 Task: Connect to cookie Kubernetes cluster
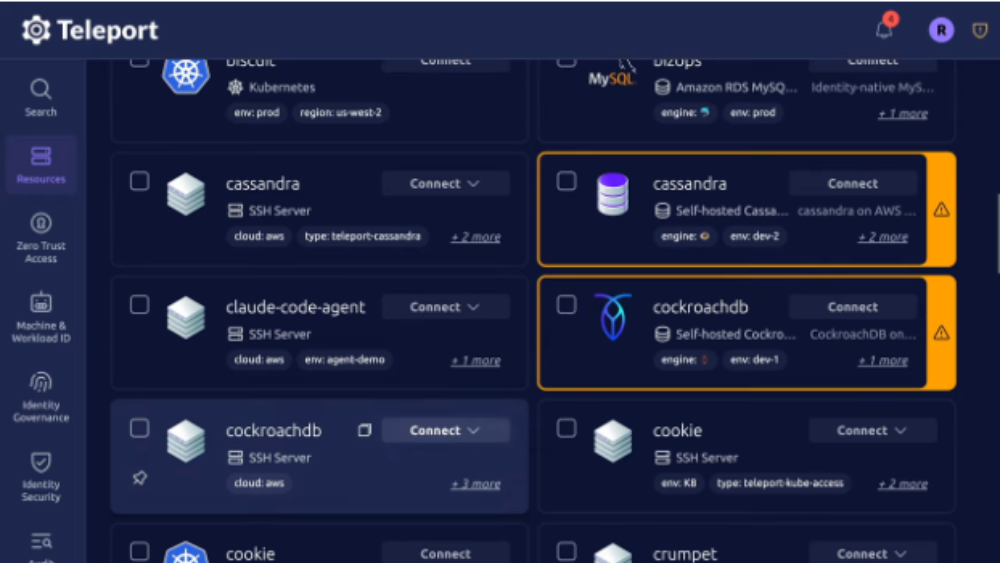446,553
